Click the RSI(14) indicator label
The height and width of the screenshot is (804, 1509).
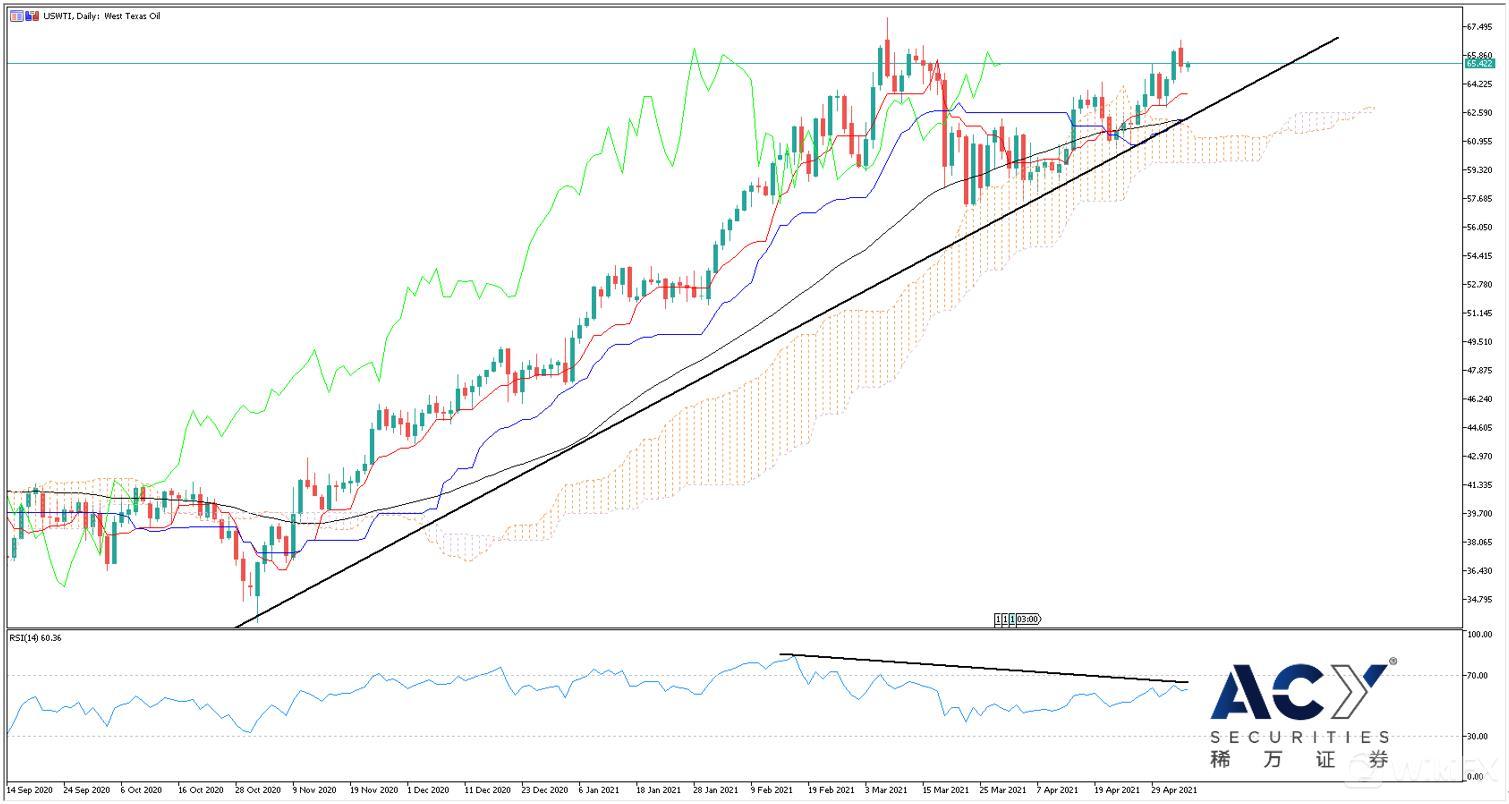click(x=35, y=637)
